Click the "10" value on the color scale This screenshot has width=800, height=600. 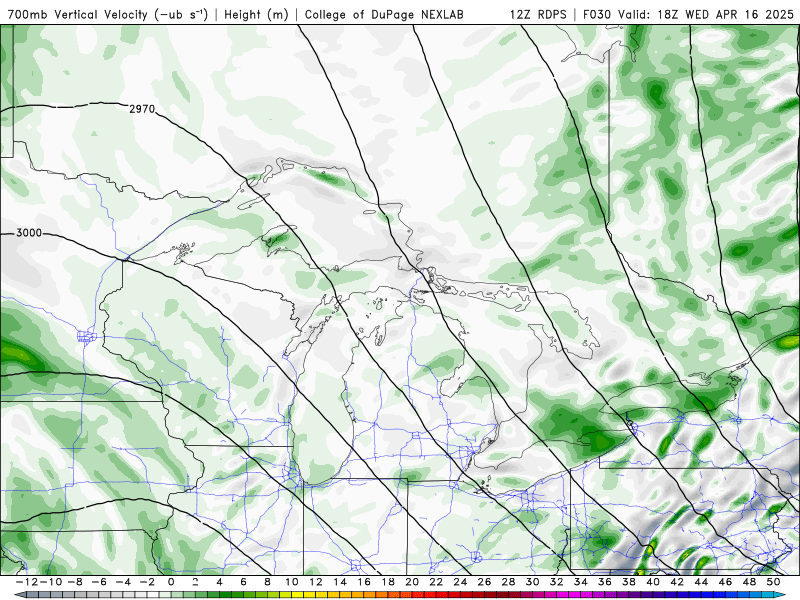click(291, 582)
